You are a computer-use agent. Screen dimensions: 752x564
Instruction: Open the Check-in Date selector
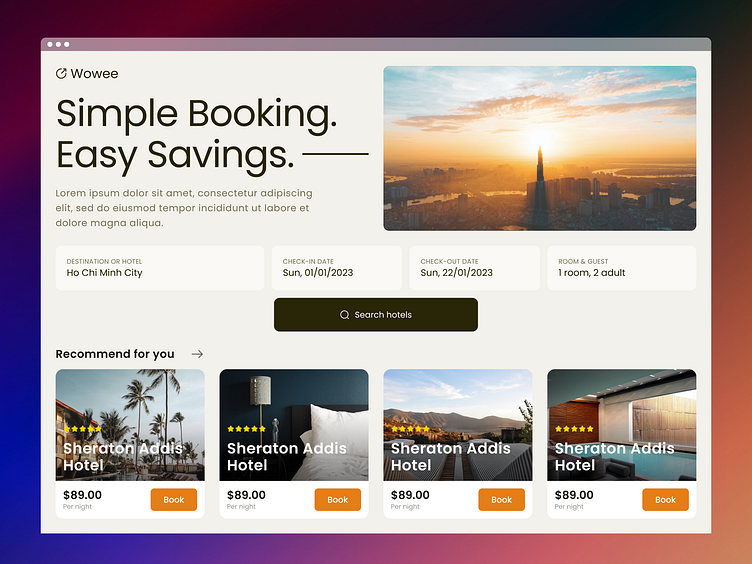tap(337, 268)
